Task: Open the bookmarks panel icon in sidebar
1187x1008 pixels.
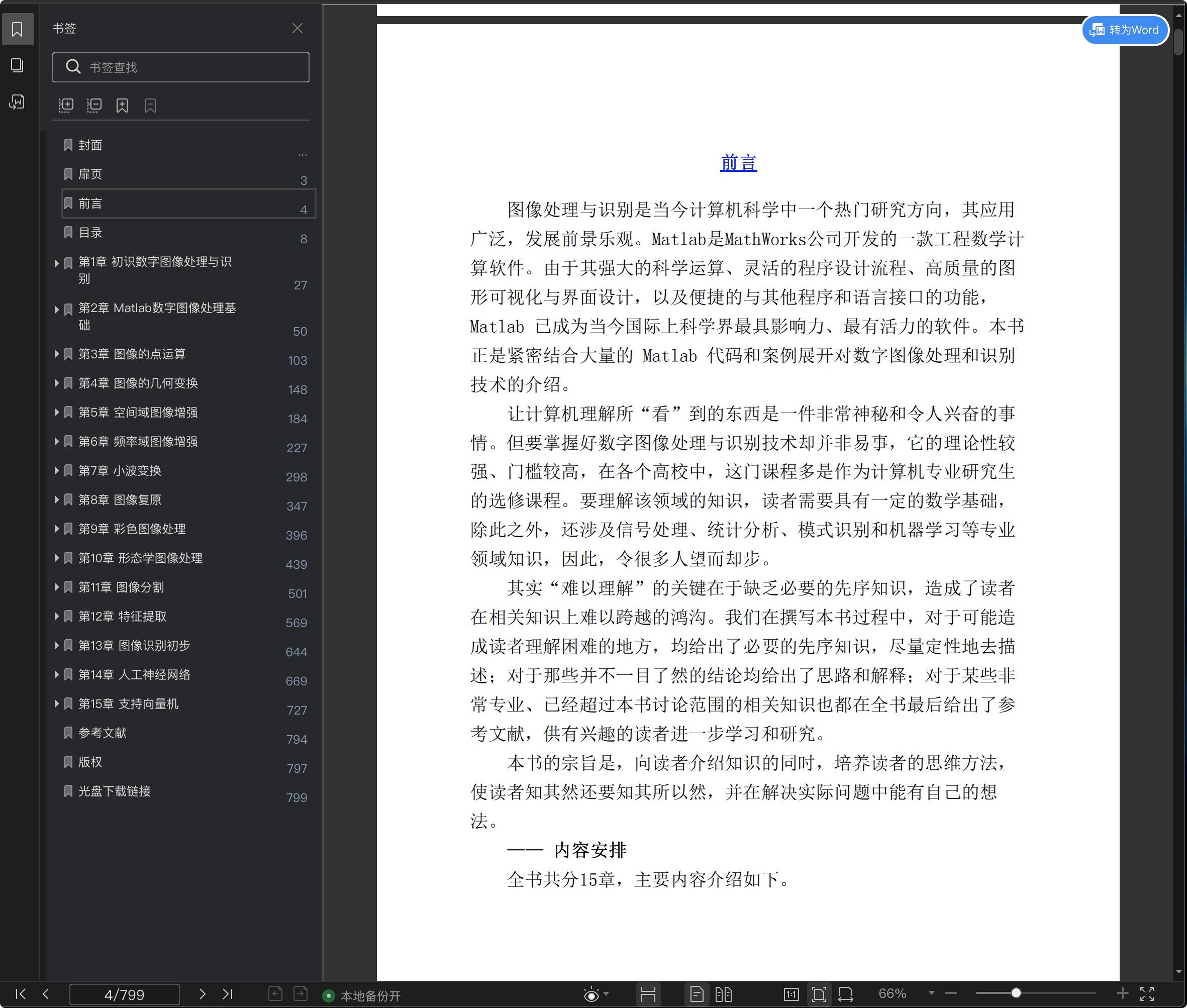Action: [x=17, y=29]
